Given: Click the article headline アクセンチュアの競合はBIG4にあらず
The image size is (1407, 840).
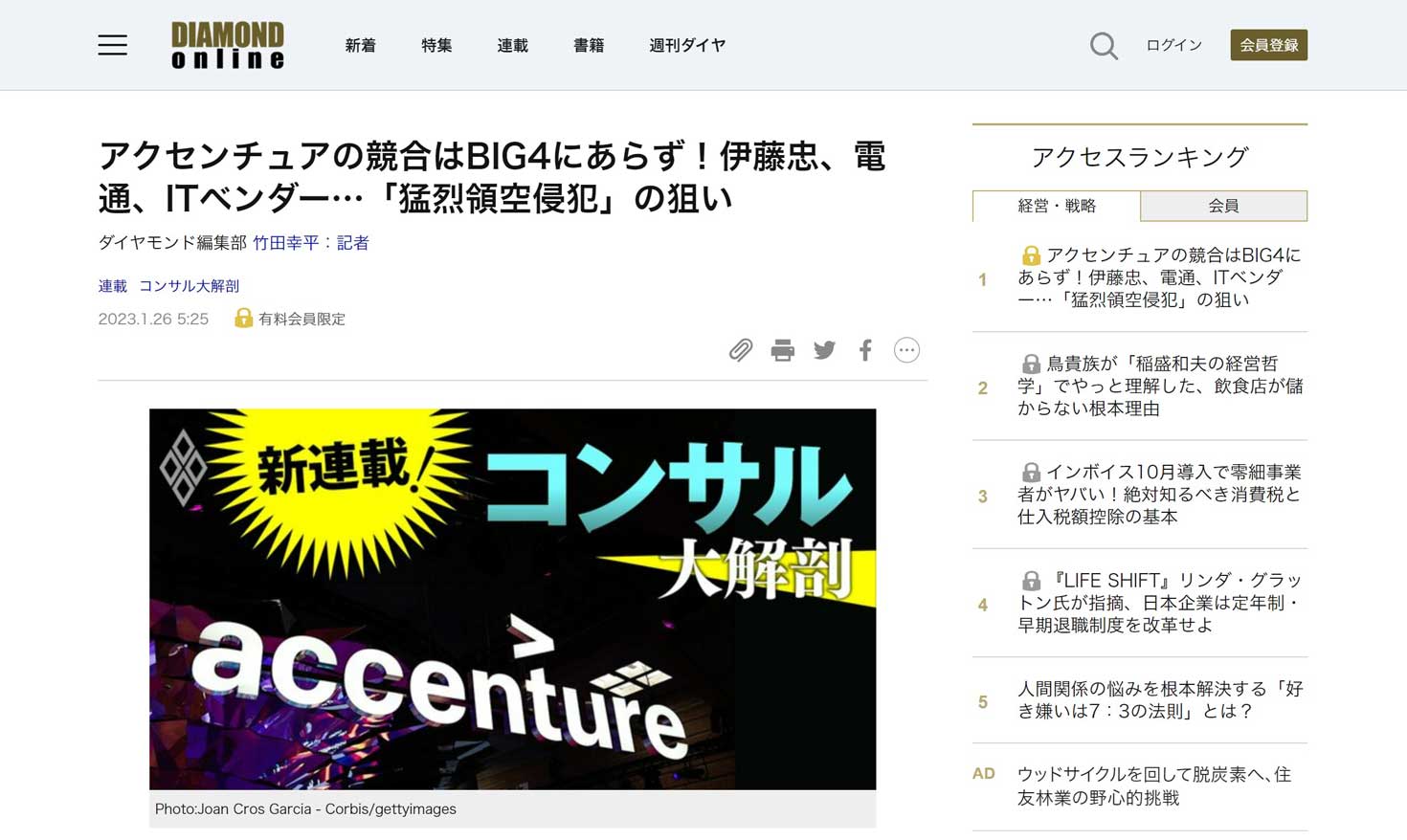Looking at the screenshot, I should pyautogui.click(x=492, y=176).
